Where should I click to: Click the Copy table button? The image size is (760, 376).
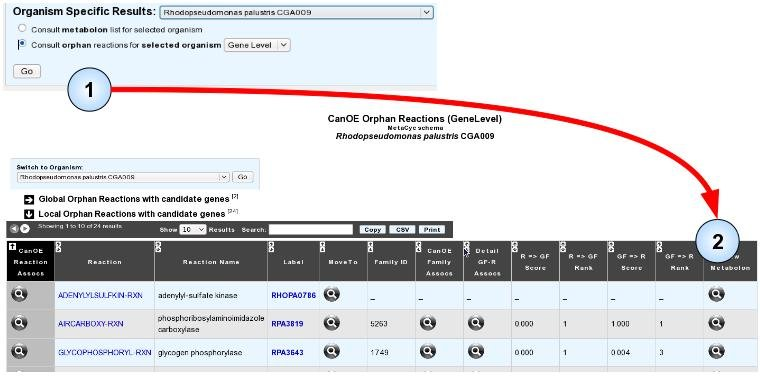(x=373, y=230)
